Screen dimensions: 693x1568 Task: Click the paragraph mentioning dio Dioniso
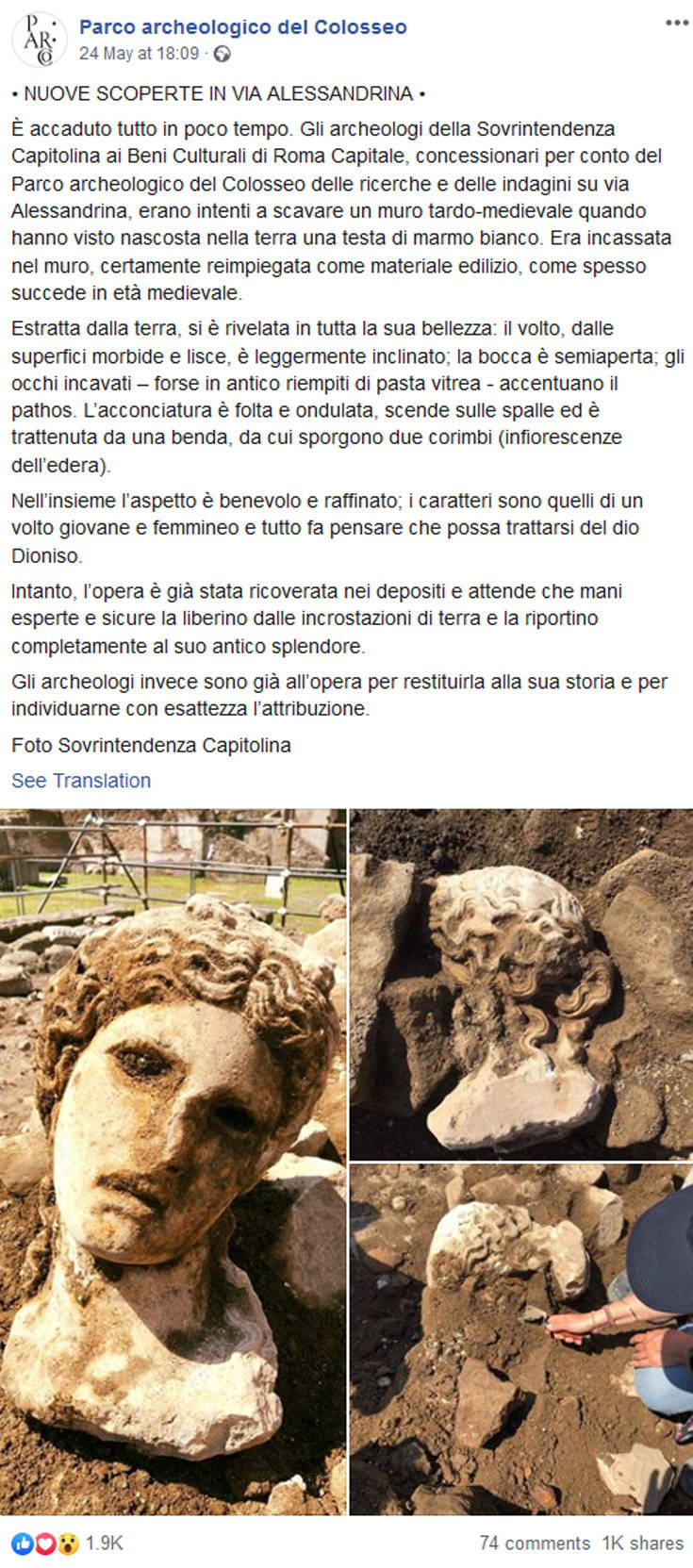pyautogui.click(x=328, y=528)
